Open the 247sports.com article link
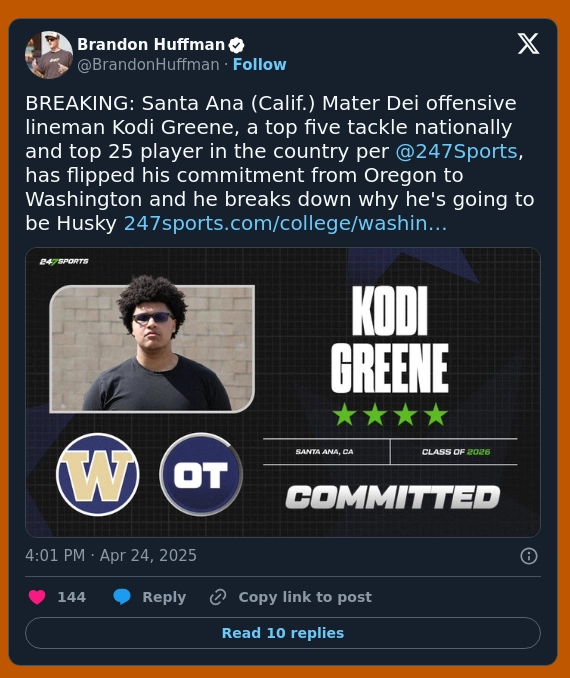Screen dimensions: 570x678 [285, 224]
